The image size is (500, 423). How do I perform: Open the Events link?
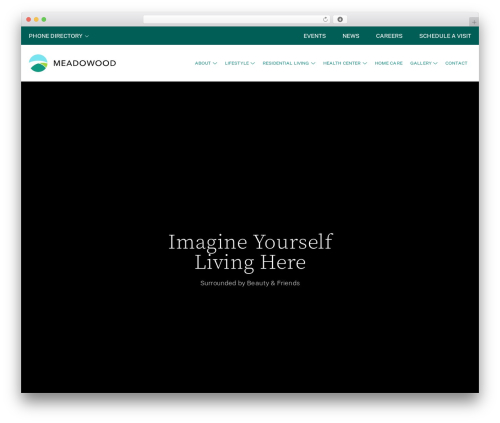click(x=314, y=36)
